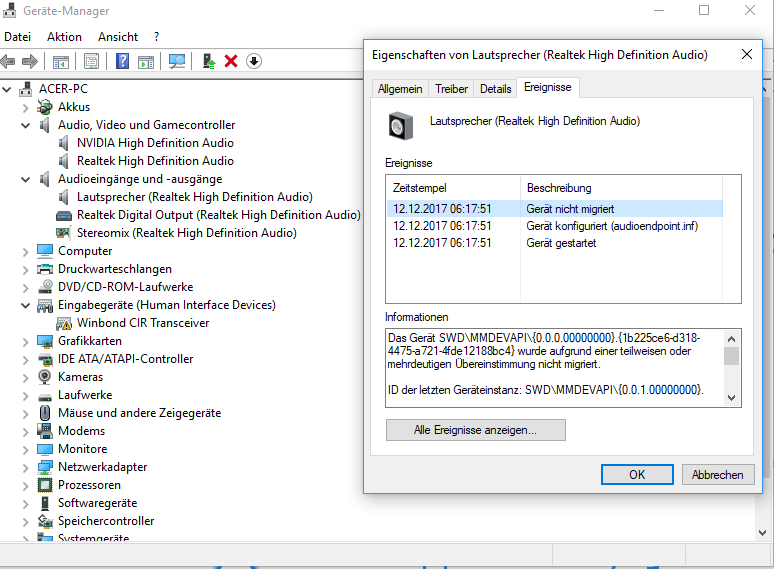Click the Akkus battery icon
774x569 pixels.
click(44, 107)
